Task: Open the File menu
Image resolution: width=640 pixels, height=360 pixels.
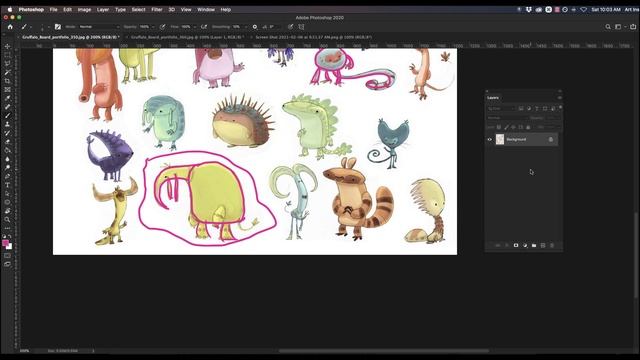Action: [53, 9]
